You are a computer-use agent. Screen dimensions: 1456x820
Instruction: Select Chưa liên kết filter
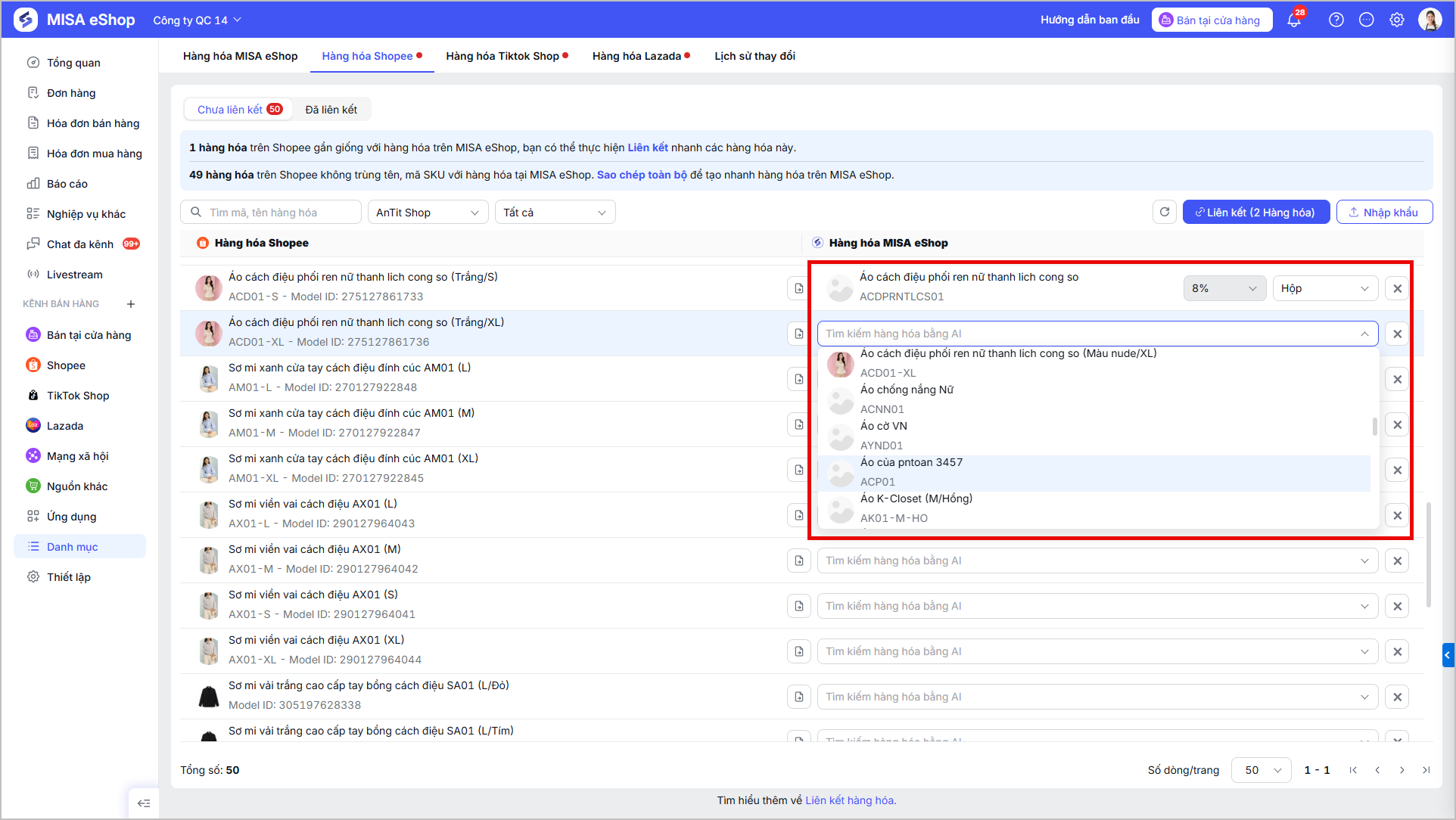point(239,110)
